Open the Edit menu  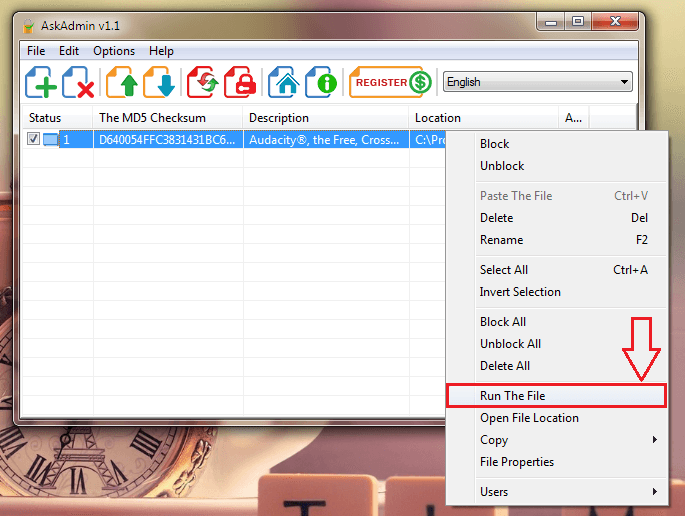pos(69,51)
